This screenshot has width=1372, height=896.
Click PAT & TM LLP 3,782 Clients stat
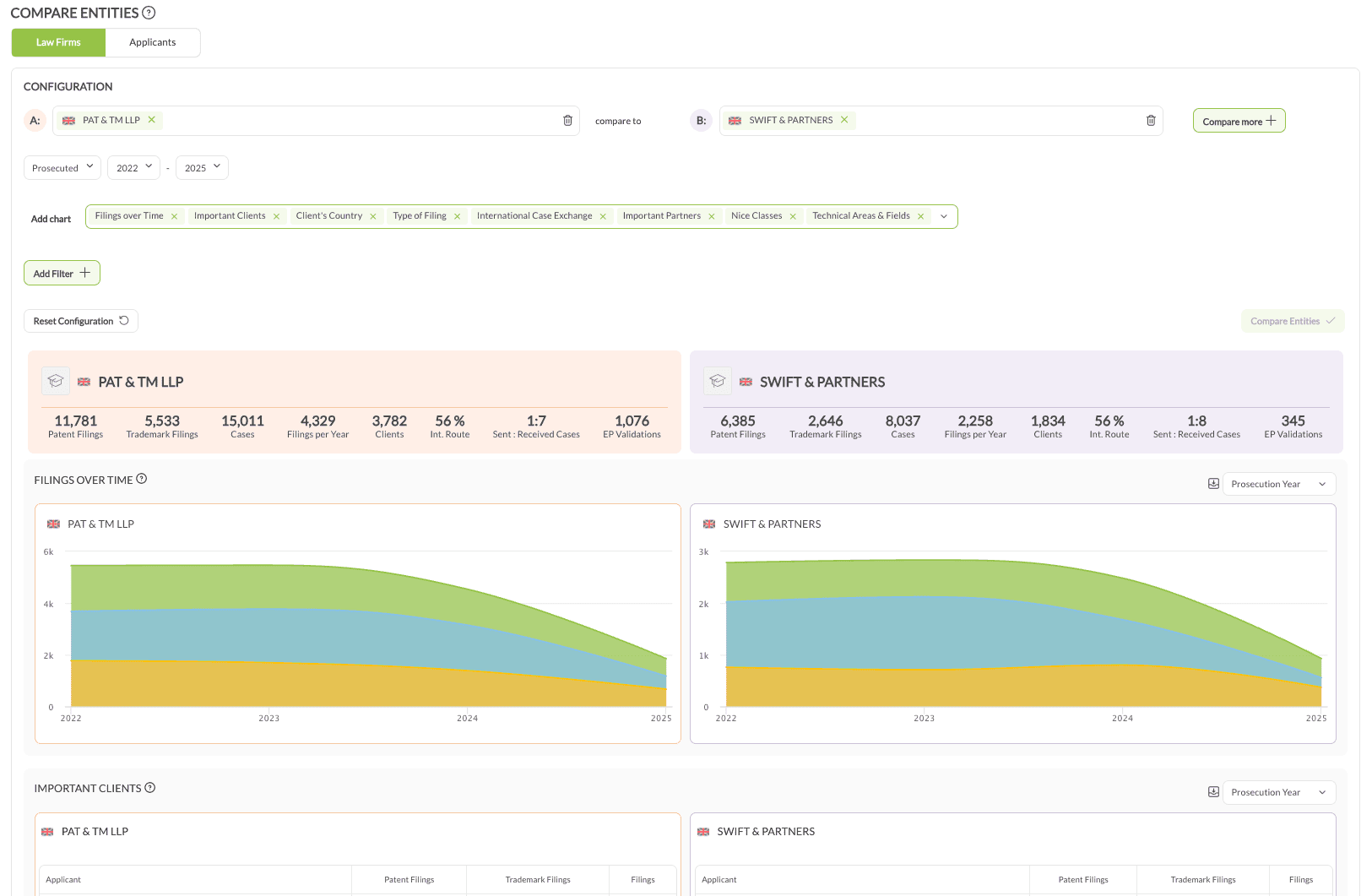pos(389,426)
